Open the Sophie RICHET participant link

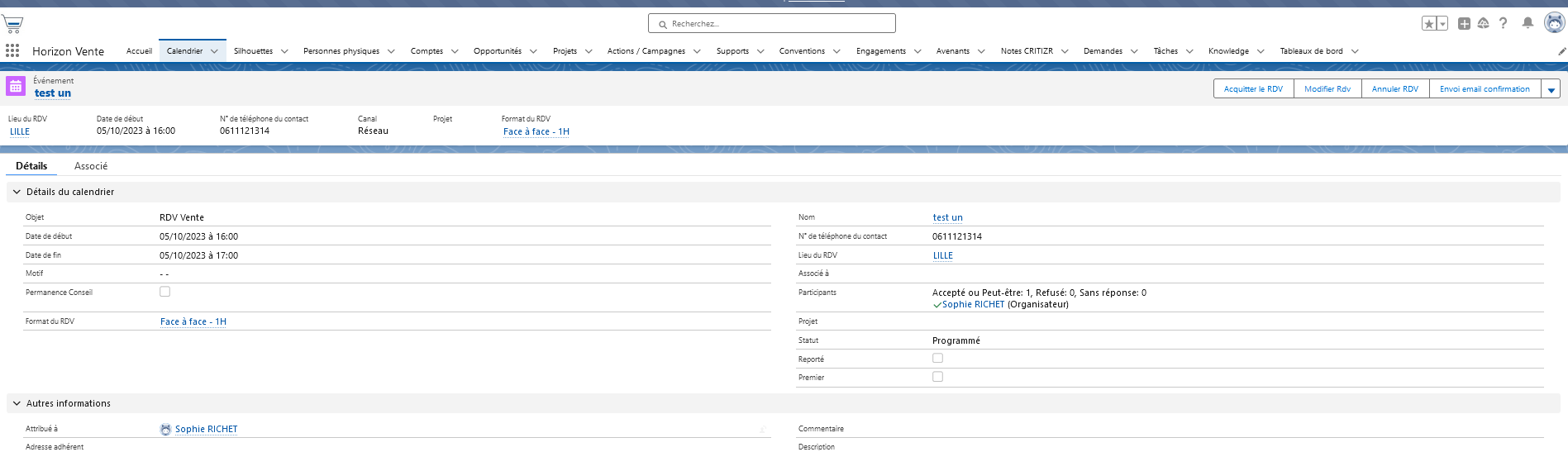pyautogui.click(x=973, y=305)
